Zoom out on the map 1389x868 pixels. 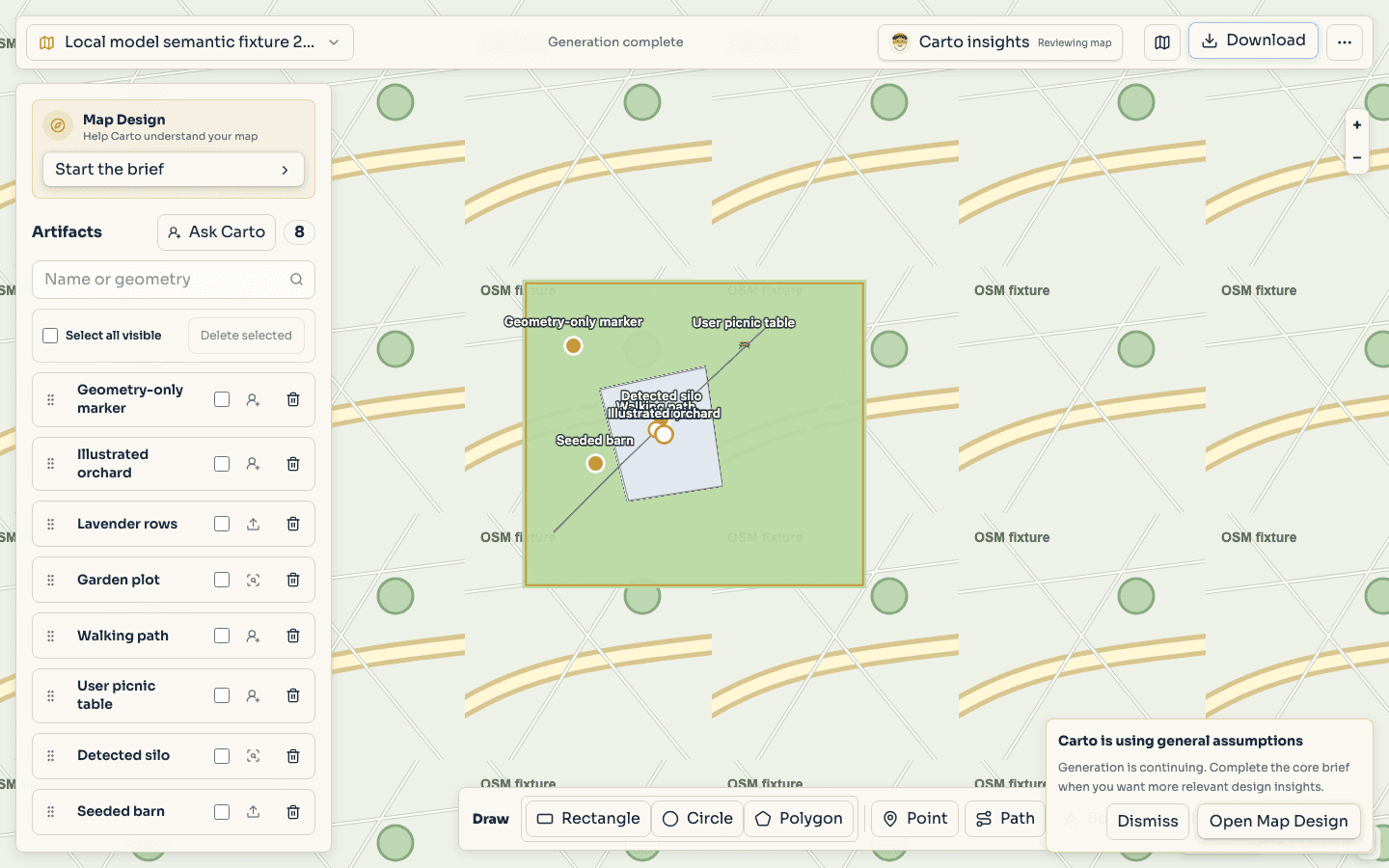[x=1357, y=157]
